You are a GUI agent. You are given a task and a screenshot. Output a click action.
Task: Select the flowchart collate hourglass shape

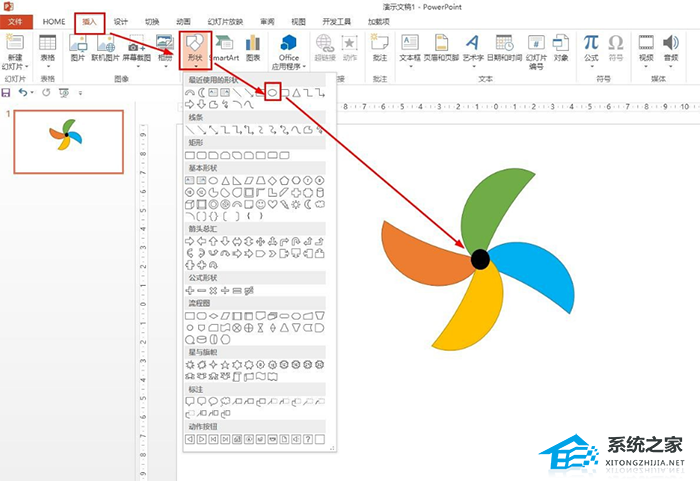coord(261,328)
